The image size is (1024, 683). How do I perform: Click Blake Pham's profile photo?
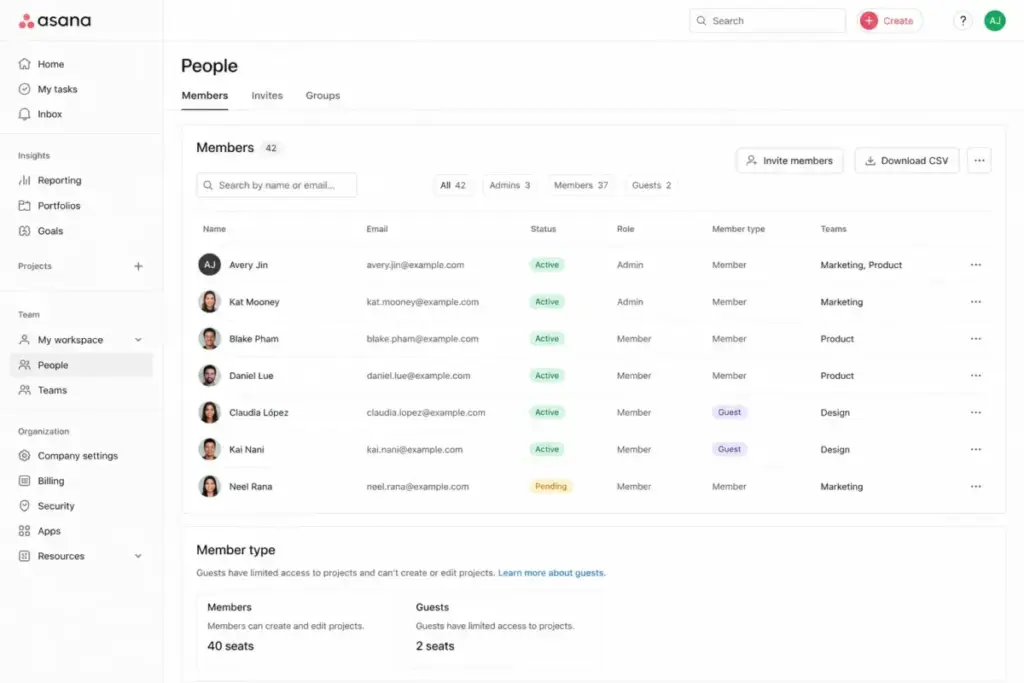209,339
